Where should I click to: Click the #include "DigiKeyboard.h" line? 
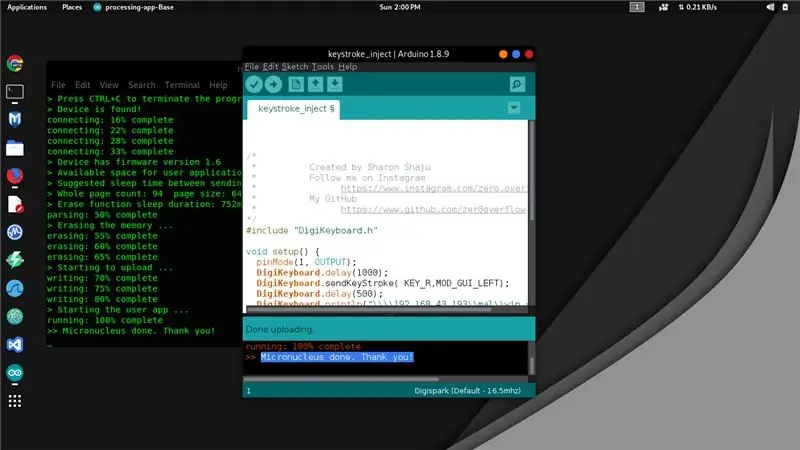coord(312,231)
